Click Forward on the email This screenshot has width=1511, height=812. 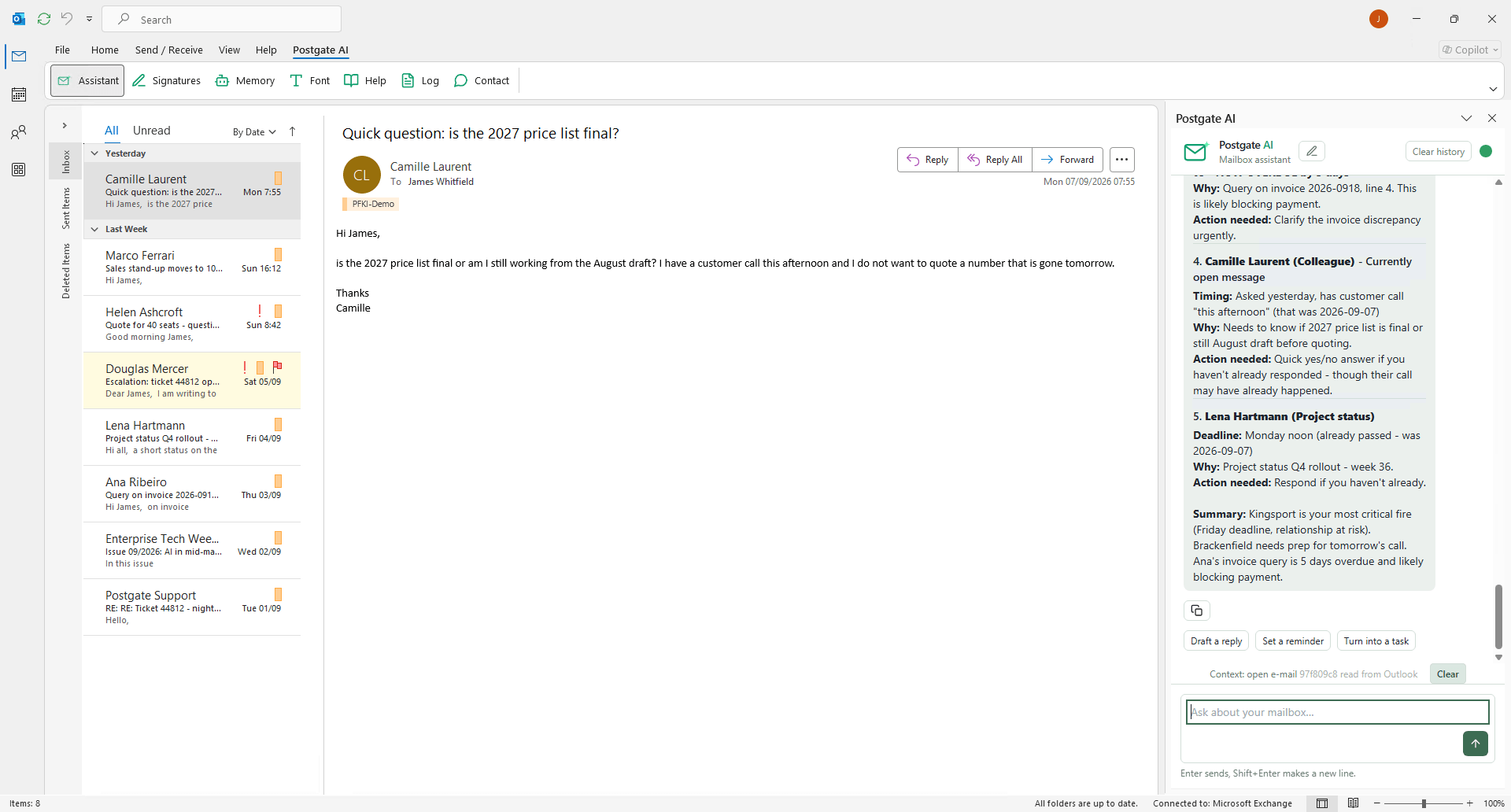coord(1068,160)
